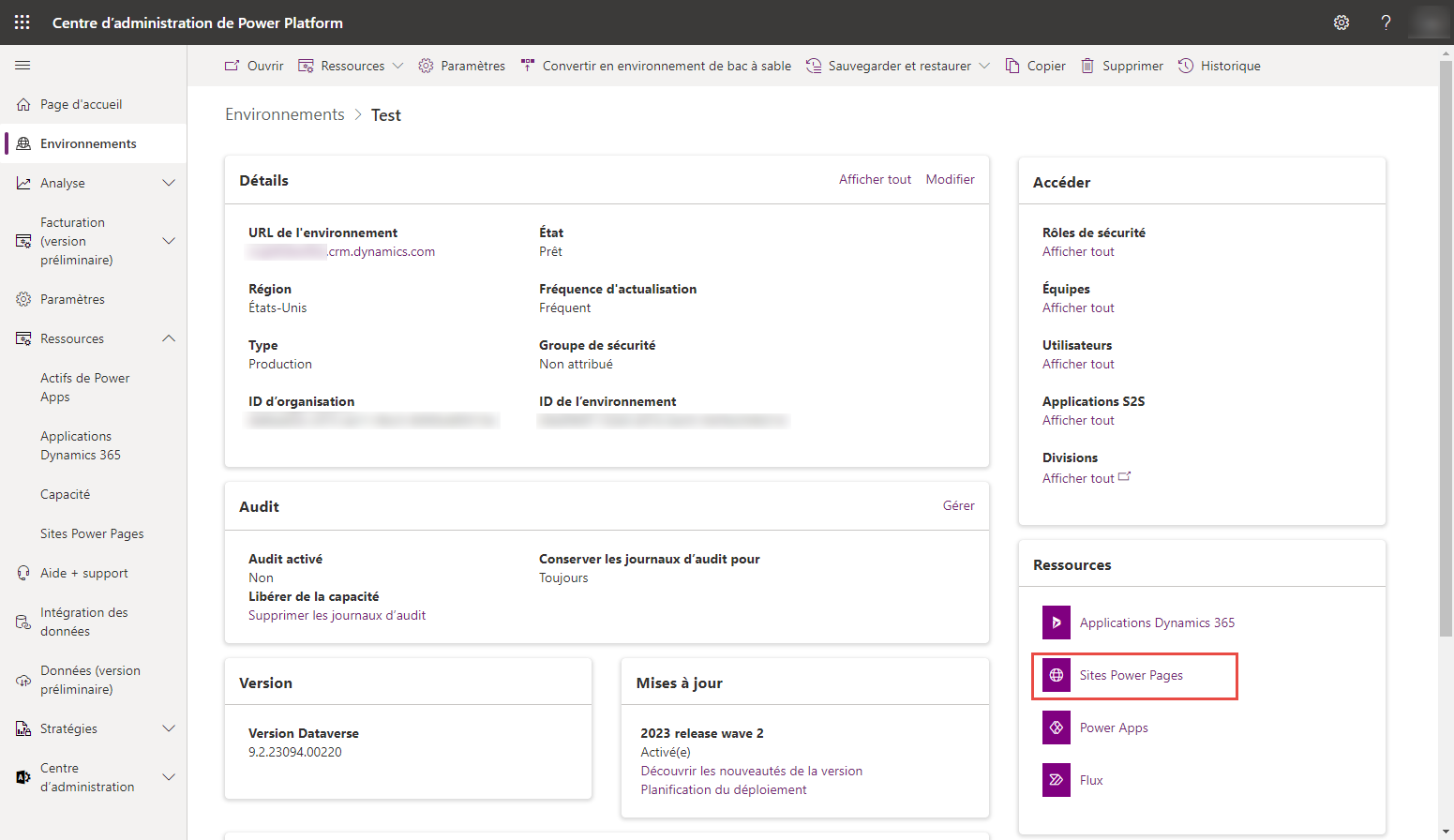
Task: Click Paramètres in the top toolbar
Action: tap(461, 66)
